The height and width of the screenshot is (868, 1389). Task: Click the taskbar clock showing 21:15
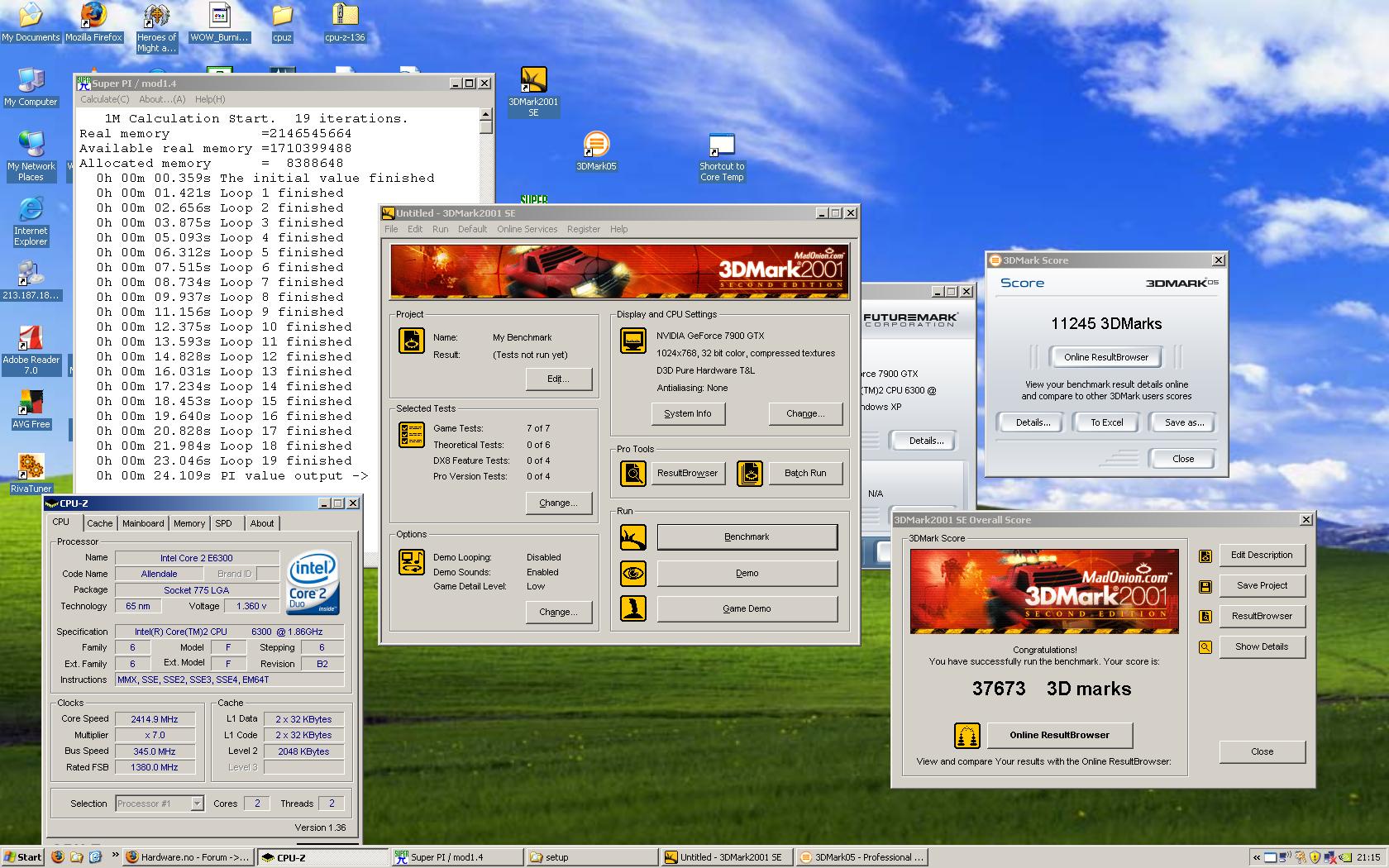[1368, 857]
